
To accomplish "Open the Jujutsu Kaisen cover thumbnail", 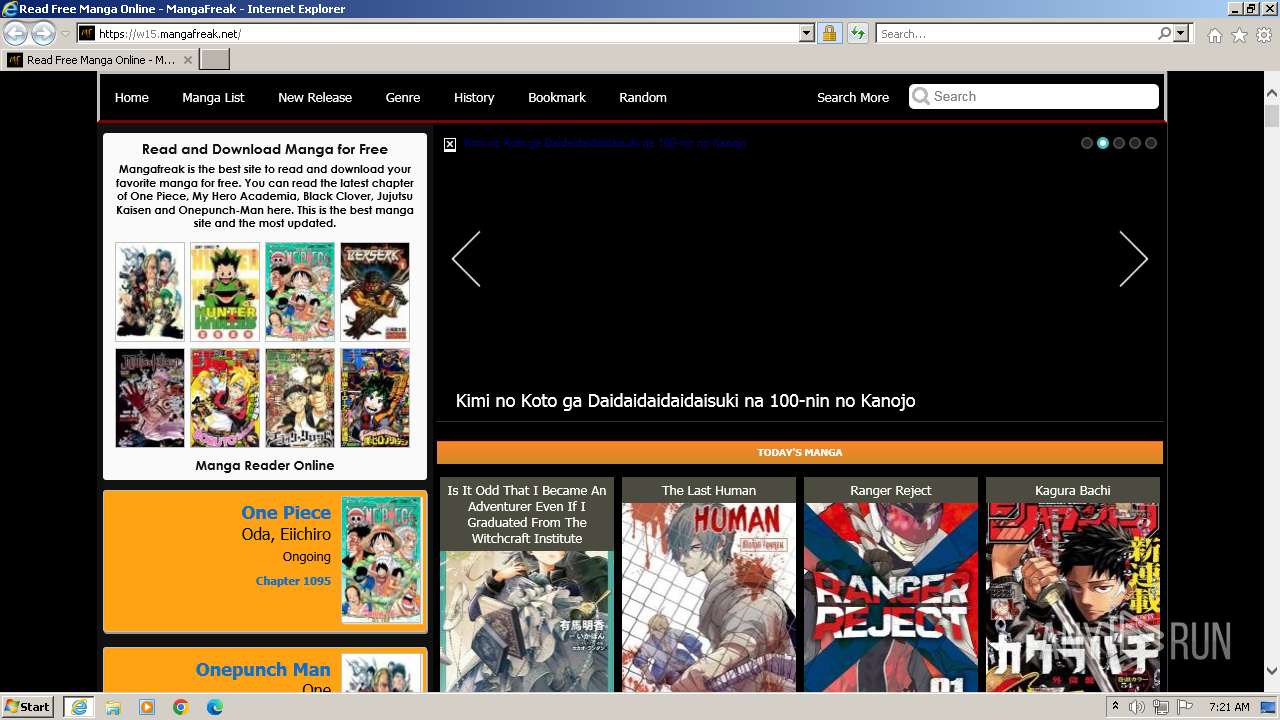I will click(x=150, y=398).
